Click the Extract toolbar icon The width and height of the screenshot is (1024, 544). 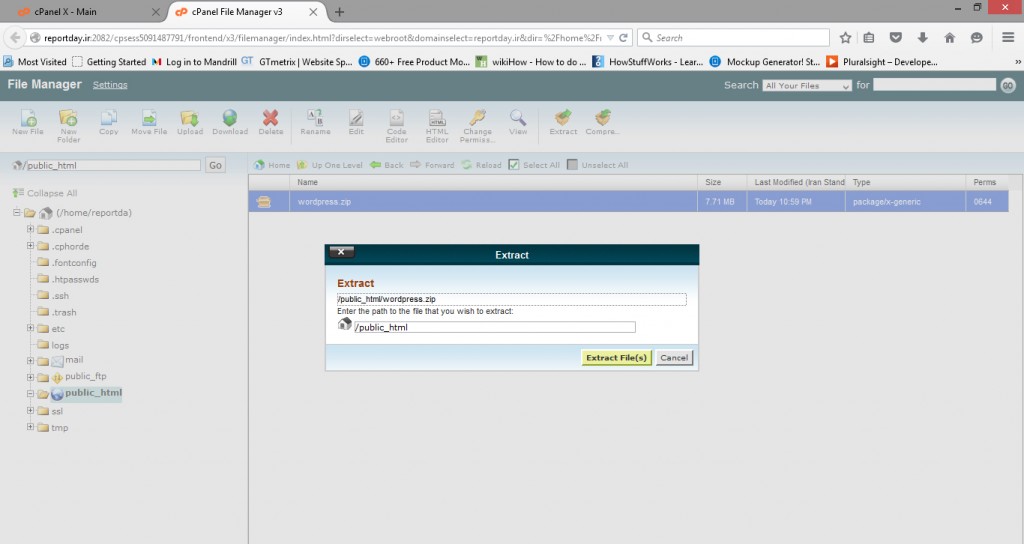[563, 119]
